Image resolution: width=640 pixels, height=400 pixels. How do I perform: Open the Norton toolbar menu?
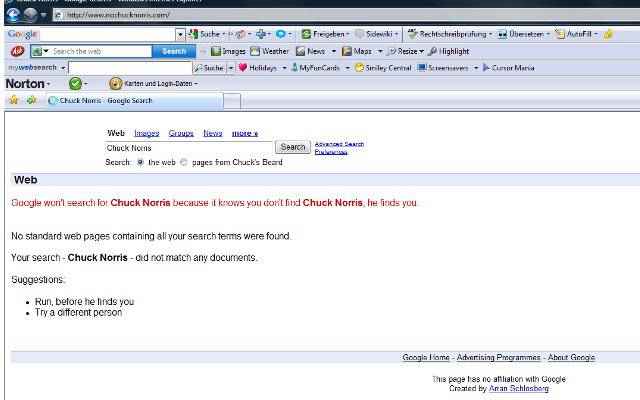click(x=27, y=84)
